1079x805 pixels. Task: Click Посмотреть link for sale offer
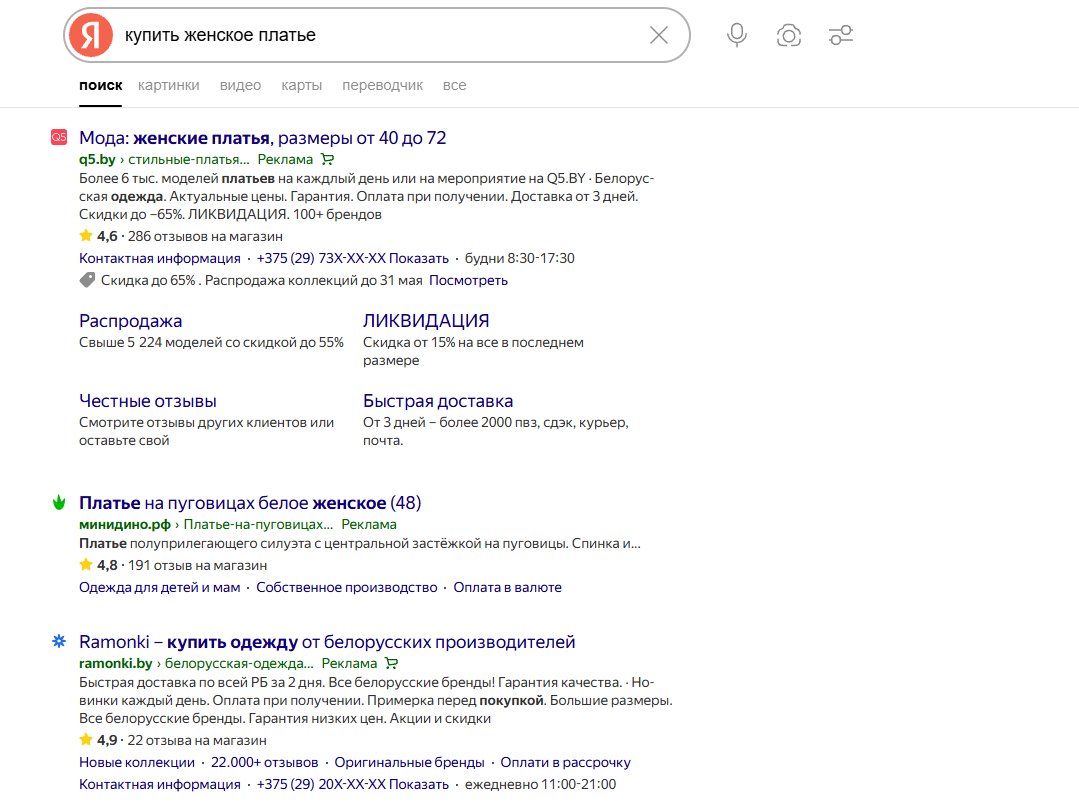[468, 280]
